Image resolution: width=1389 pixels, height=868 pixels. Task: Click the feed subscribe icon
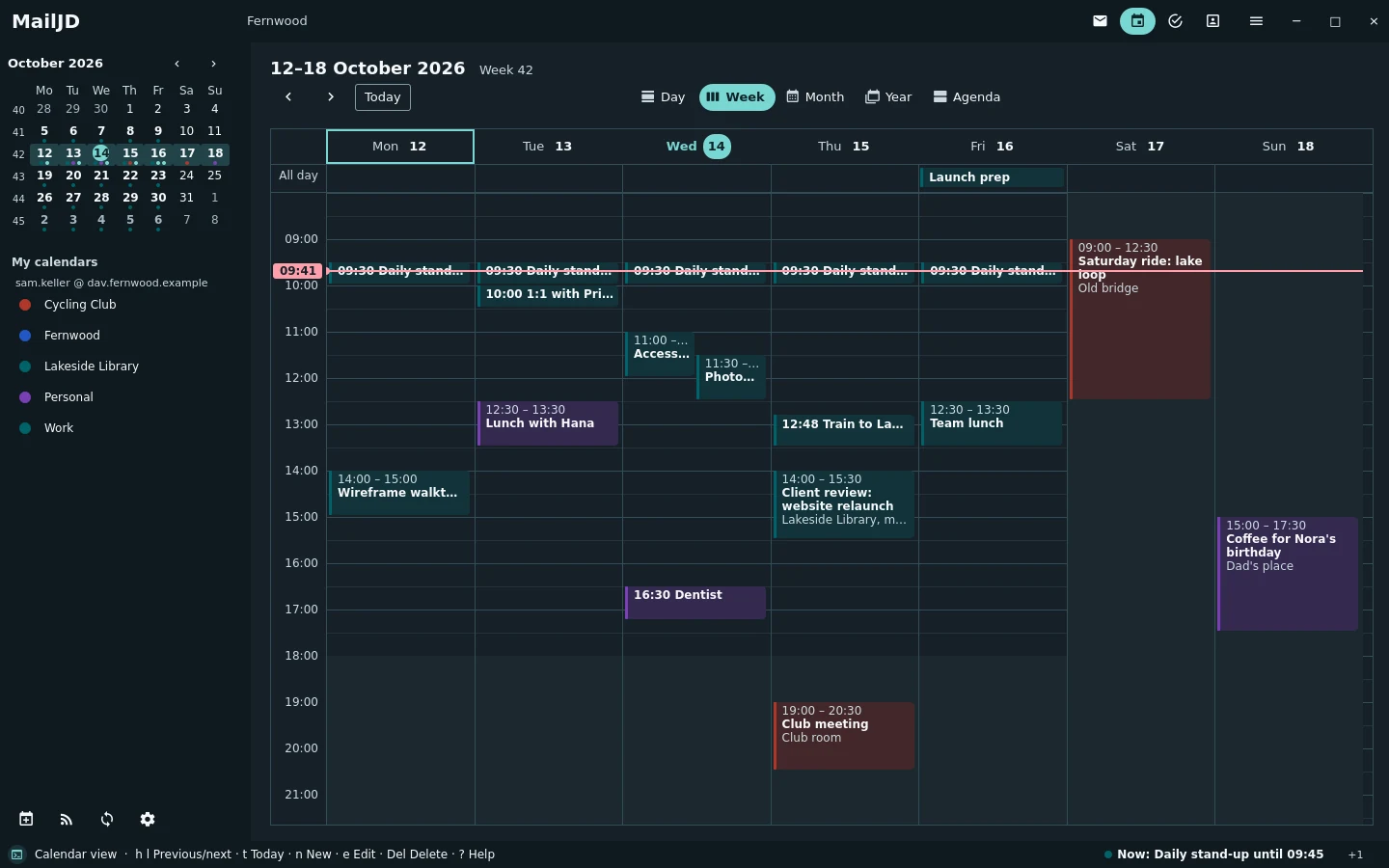coord(67,819)
